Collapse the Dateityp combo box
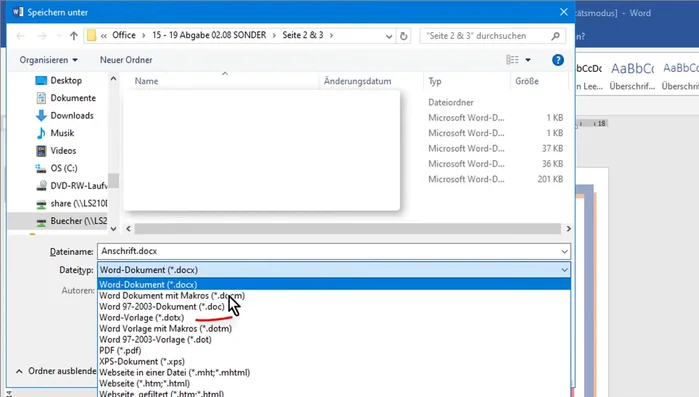699x397 pixels. (564, 270)
